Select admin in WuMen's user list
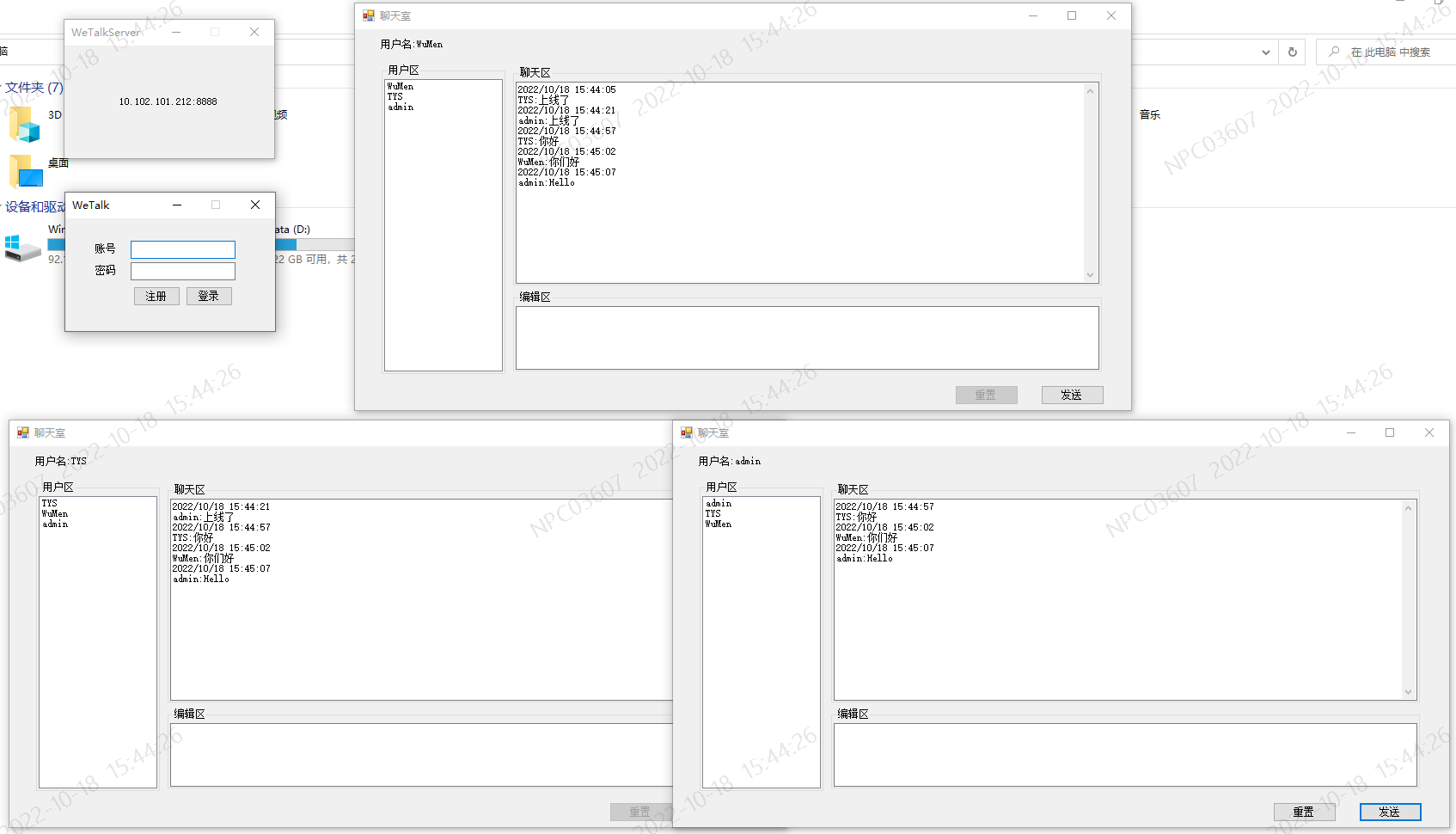 coord(401,107)
